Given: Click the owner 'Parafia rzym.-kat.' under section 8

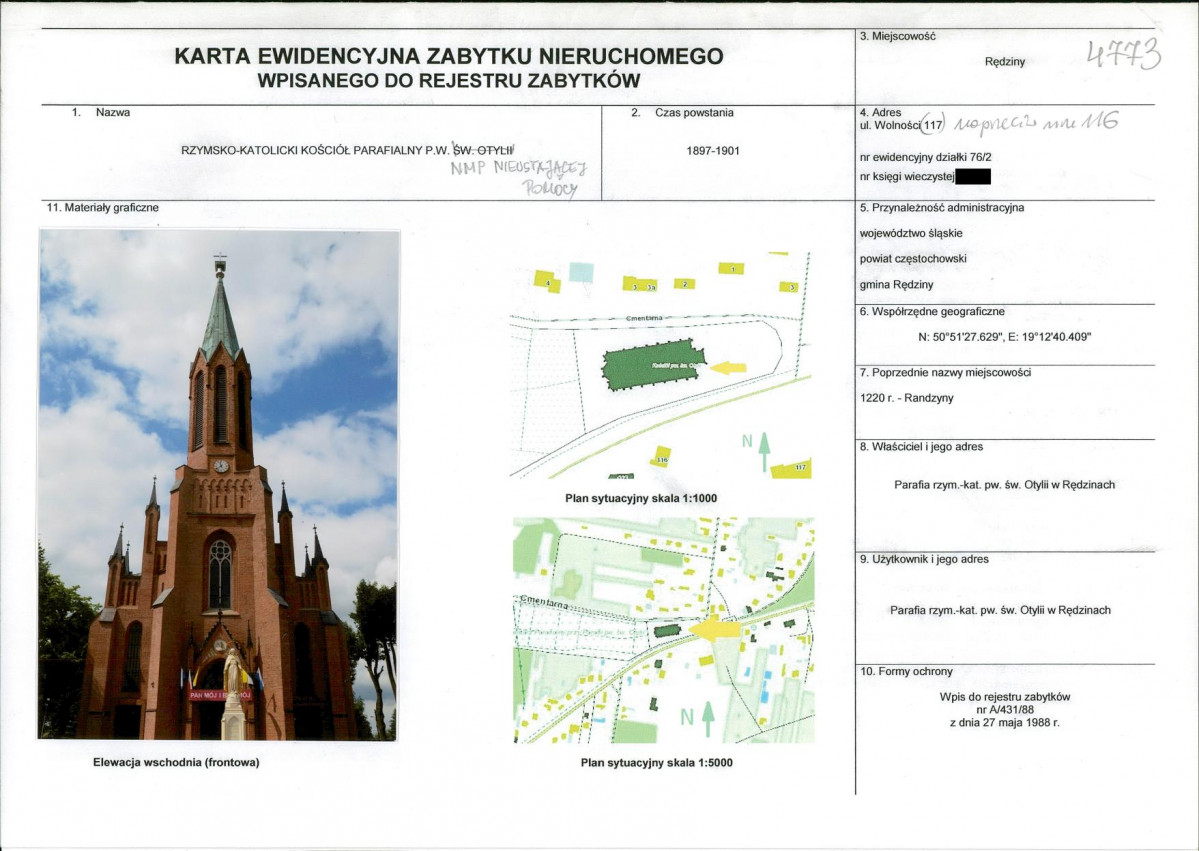Looking at the screenshot, I should pyautogui.click(x=936, y=485).
